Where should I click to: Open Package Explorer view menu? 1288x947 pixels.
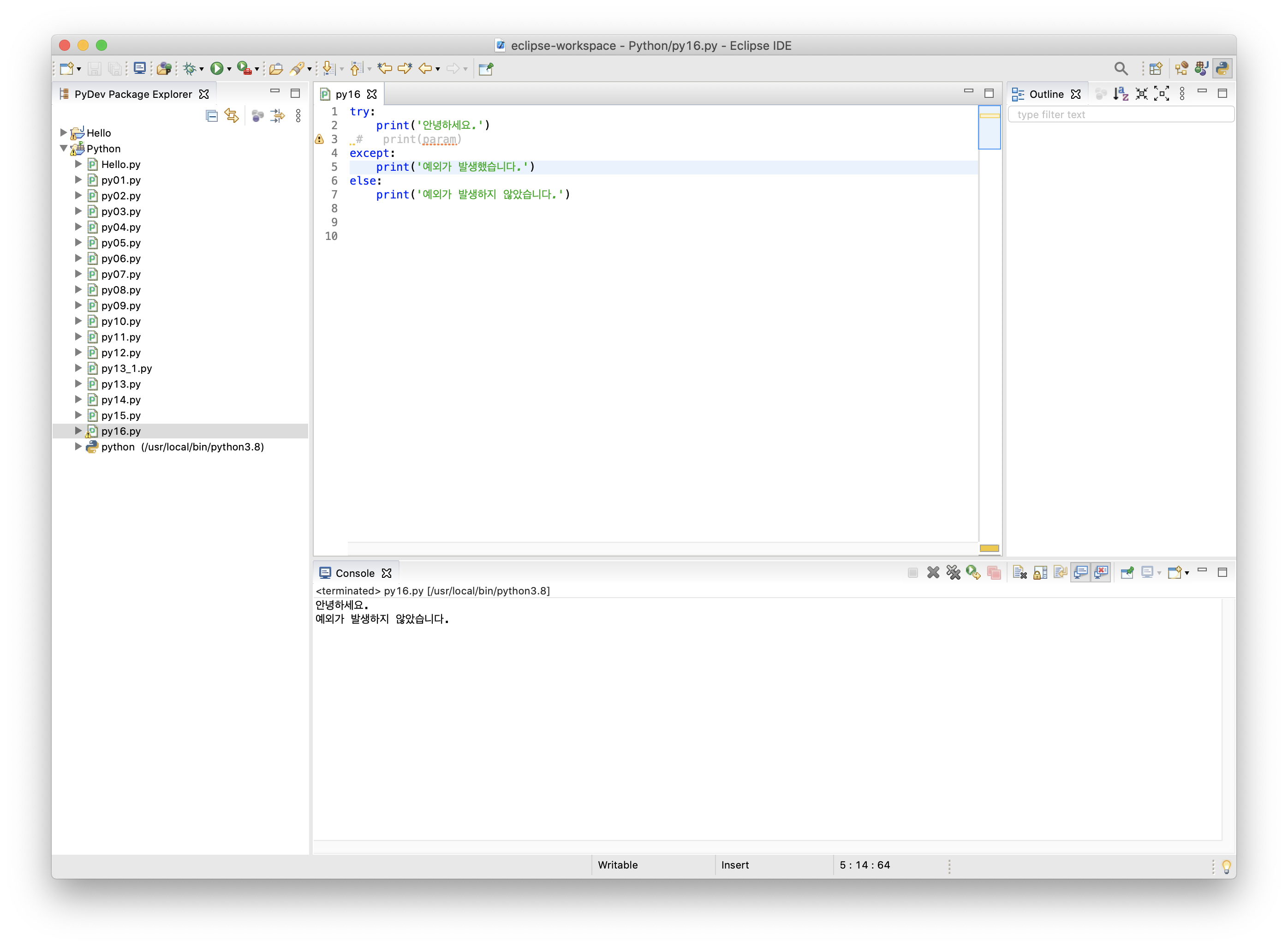coord(298,116)
